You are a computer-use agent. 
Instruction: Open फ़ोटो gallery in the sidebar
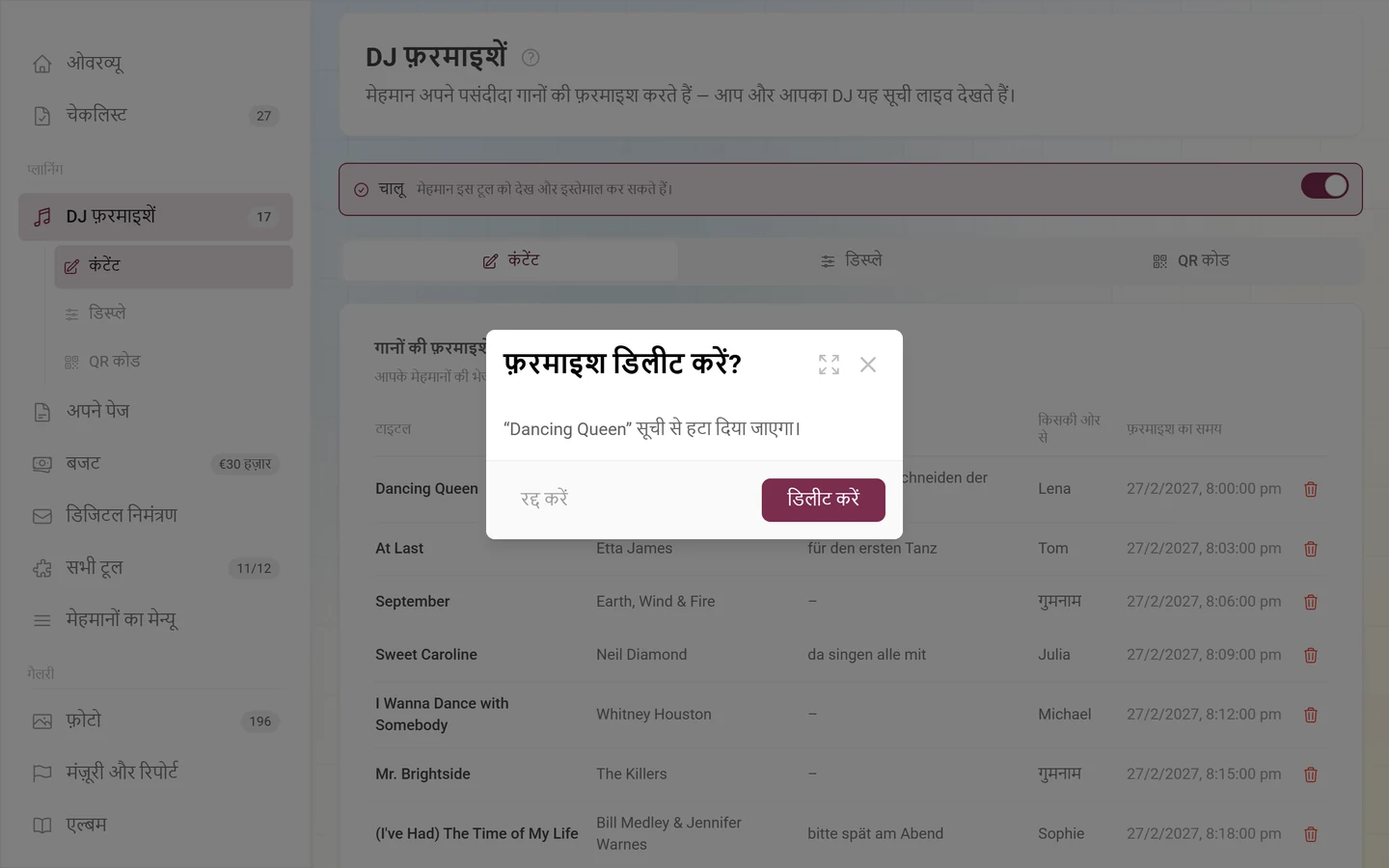pyautogui.click(x=155, y=721)
